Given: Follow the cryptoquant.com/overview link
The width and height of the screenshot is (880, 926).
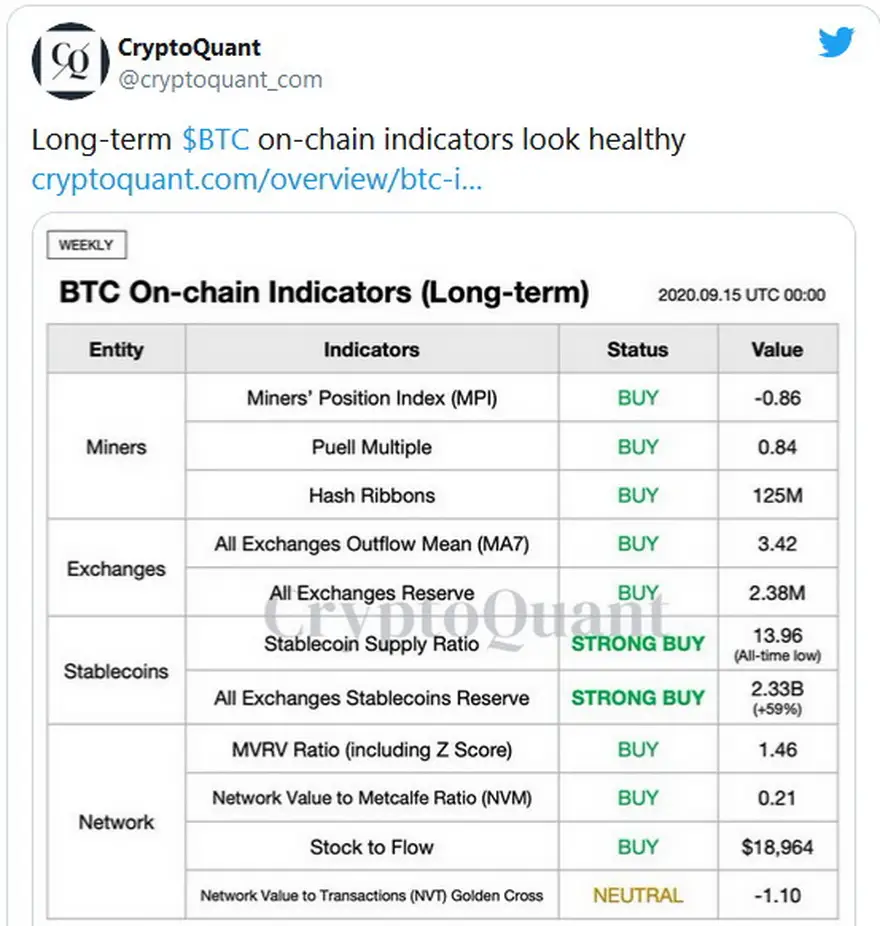Looking at the screenshot, I should (x=257, y=179).
